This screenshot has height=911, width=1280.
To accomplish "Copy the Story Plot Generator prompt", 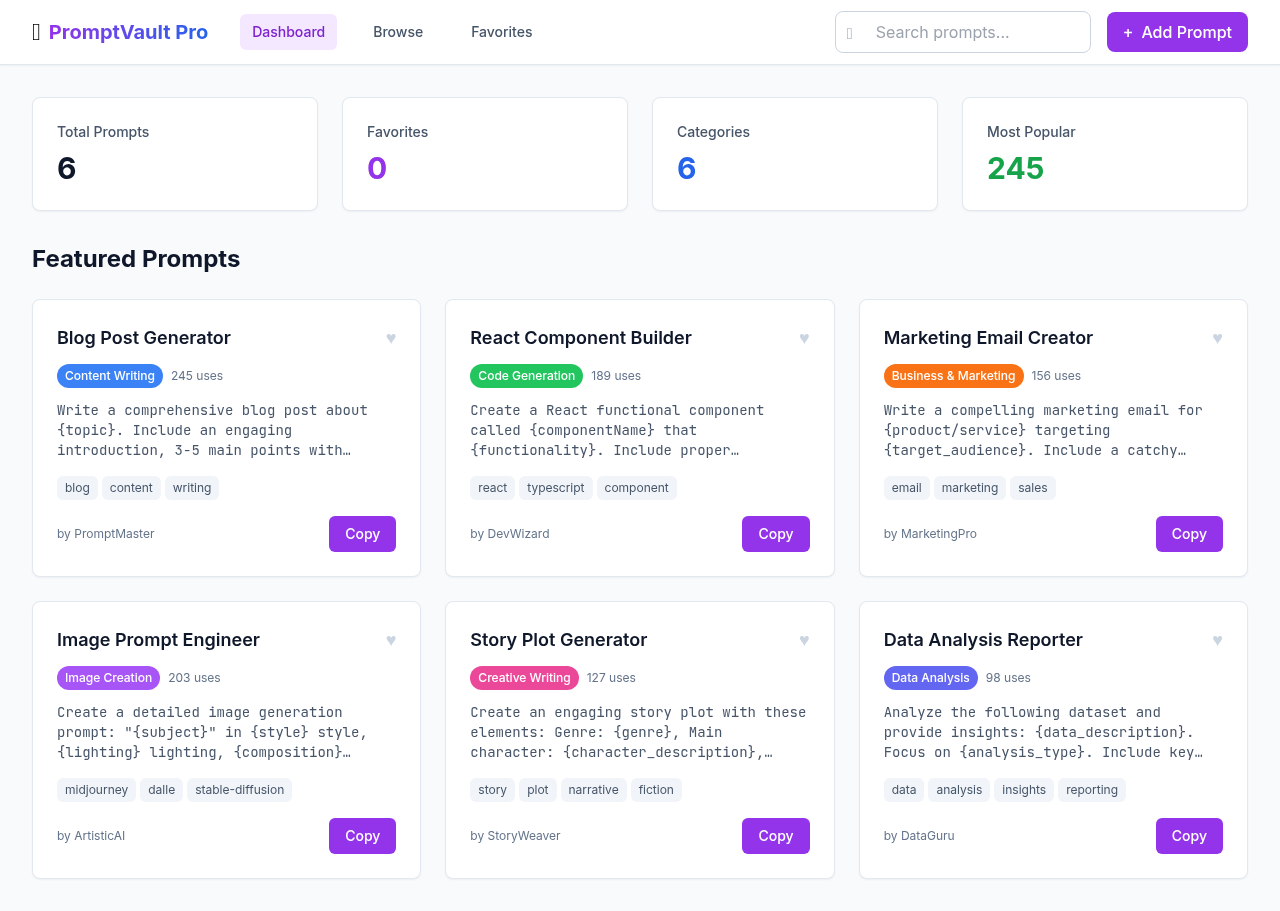I will [775, 836].
